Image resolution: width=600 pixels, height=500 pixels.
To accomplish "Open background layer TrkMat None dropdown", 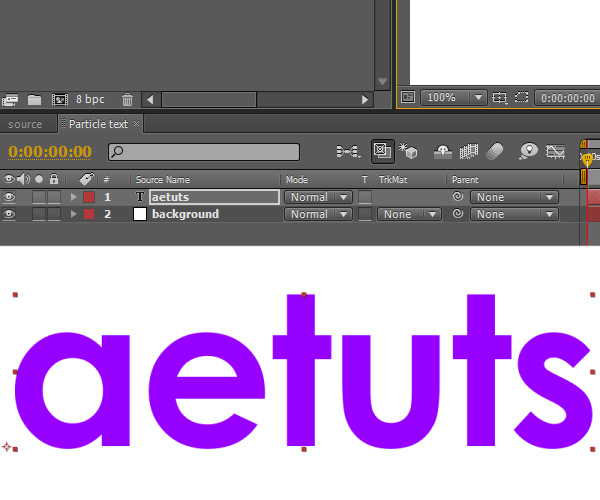I will tap(409, 214).
